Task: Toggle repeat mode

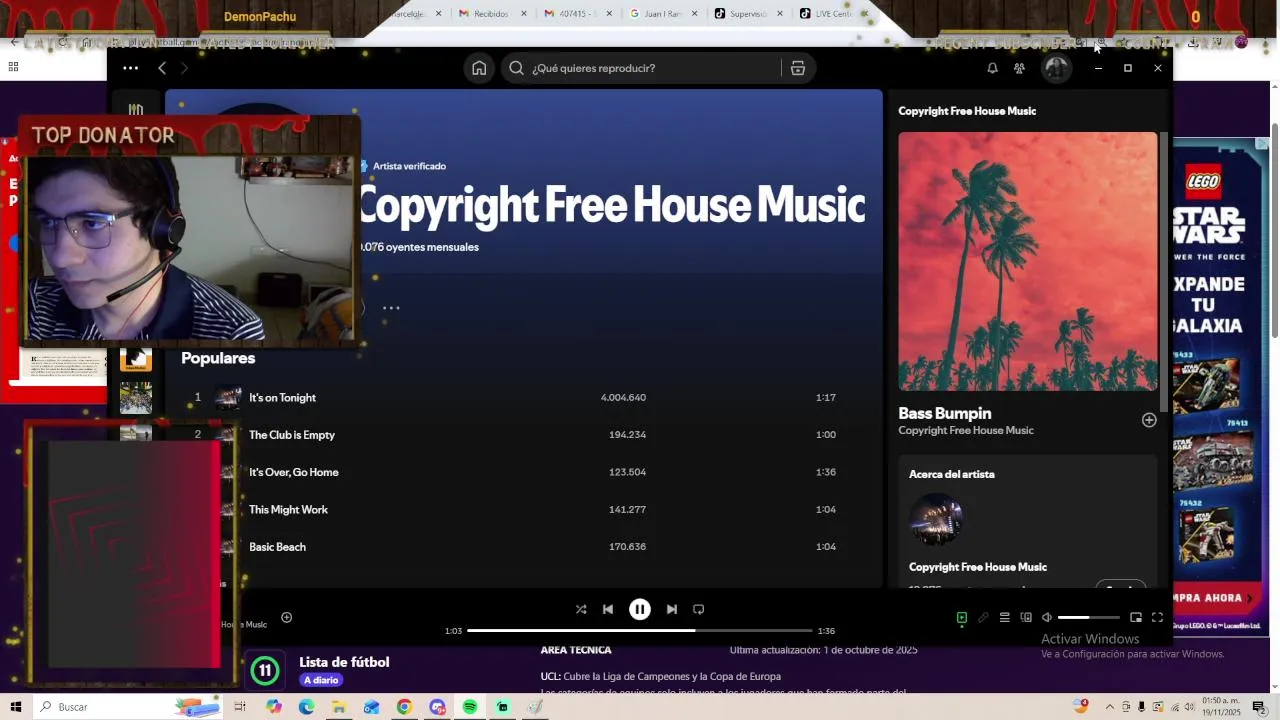Action: [699, 609]
